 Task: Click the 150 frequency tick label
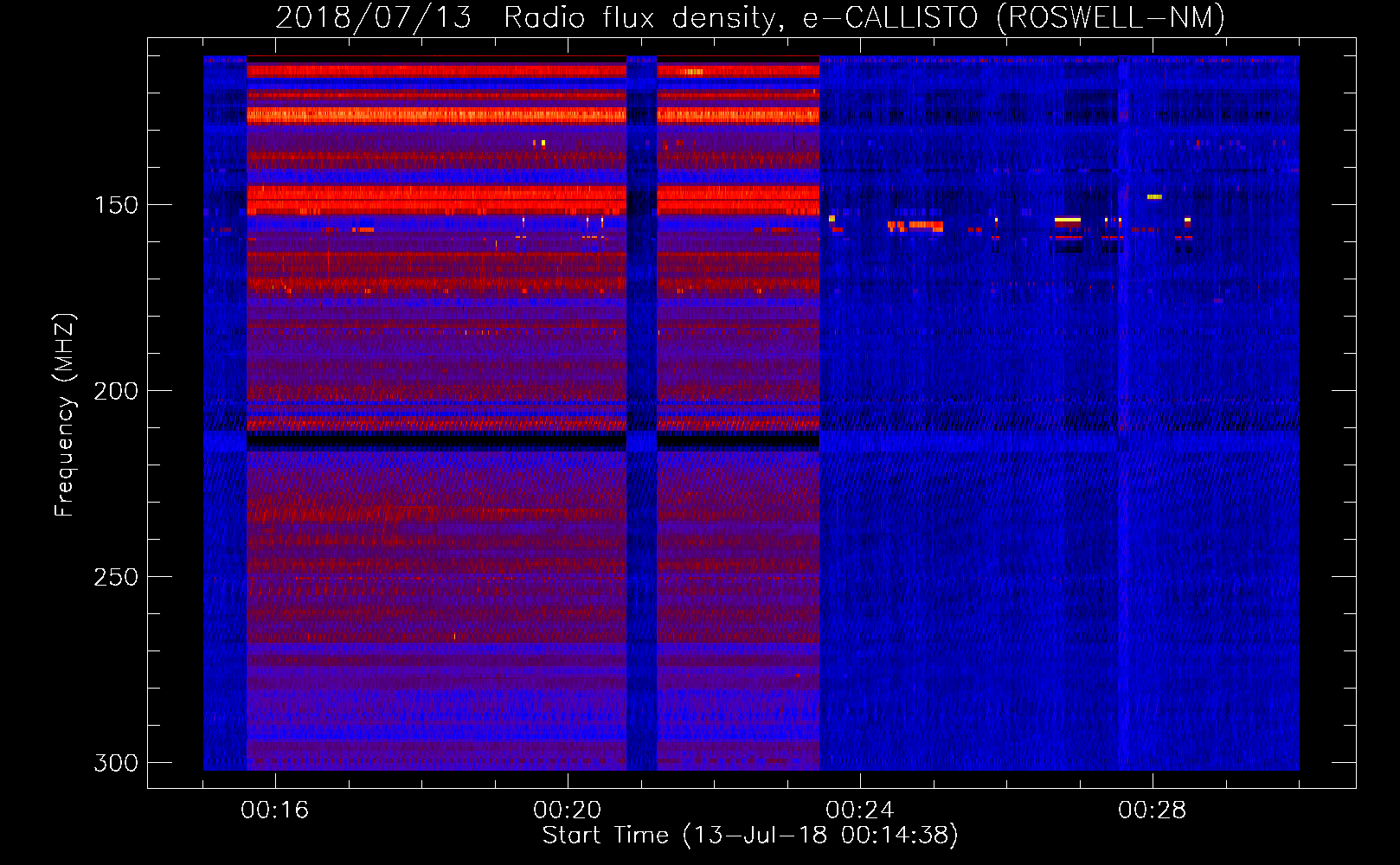click(x=116, y=205)
